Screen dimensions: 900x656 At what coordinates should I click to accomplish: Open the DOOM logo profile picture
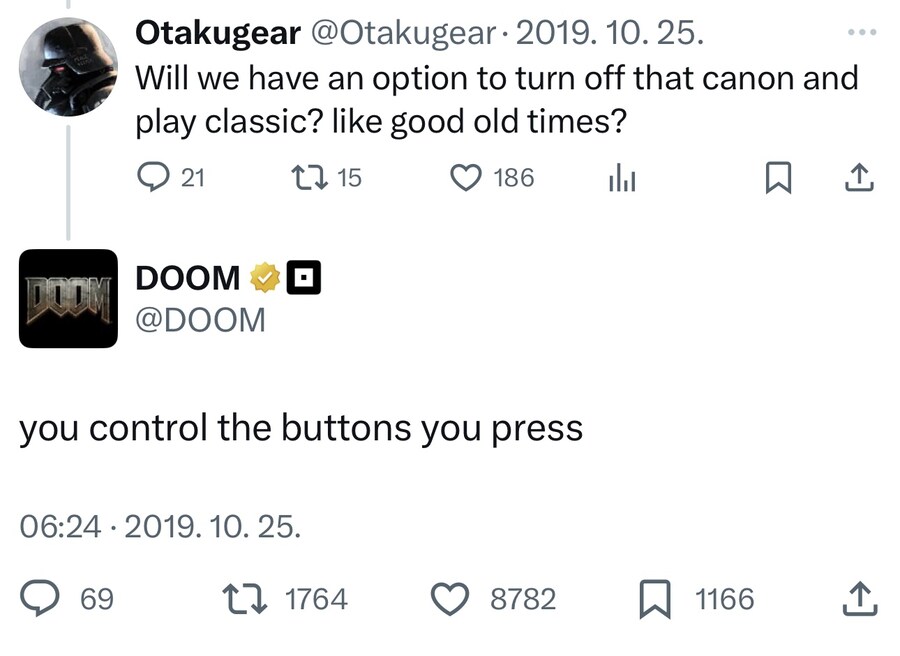coord(68,298)
